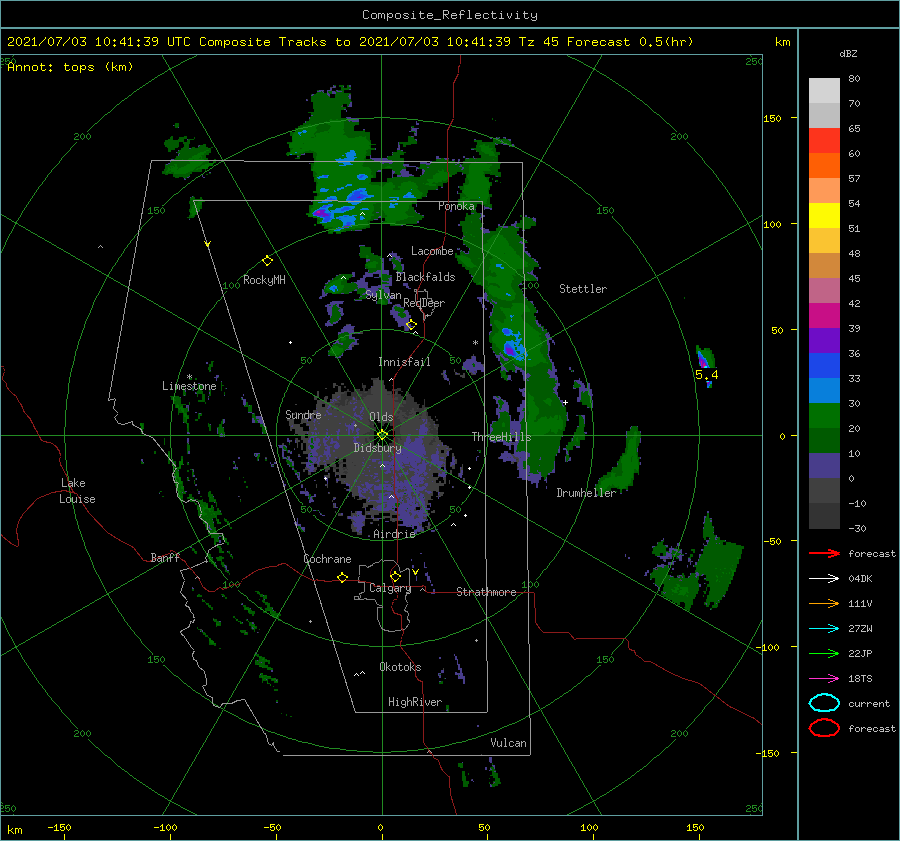Click the bright yellow swatch between 54 and 51 dBZ

[x=824, y=216]
